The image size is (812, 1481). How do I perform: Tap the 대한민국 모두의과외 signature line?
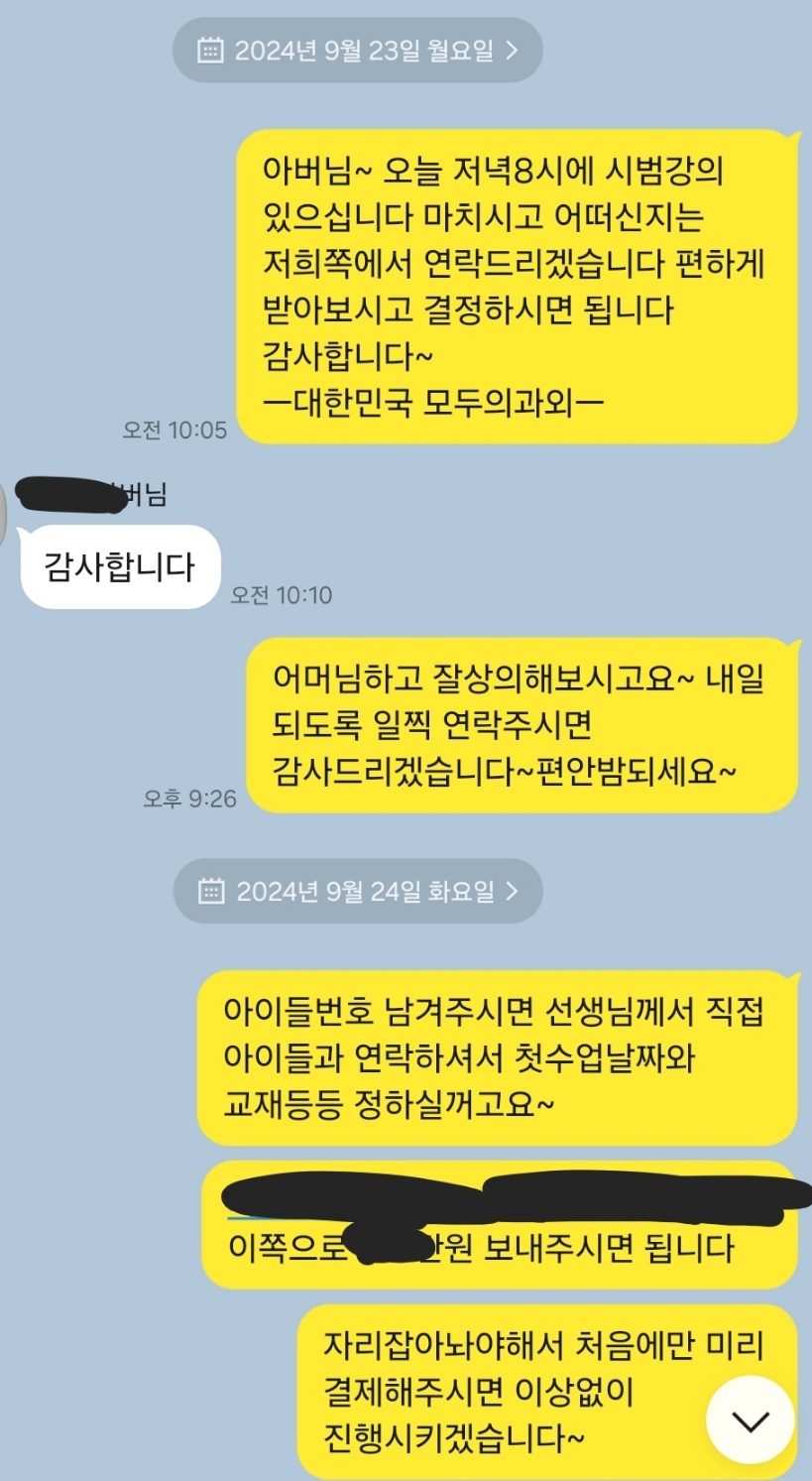[436, 403]
